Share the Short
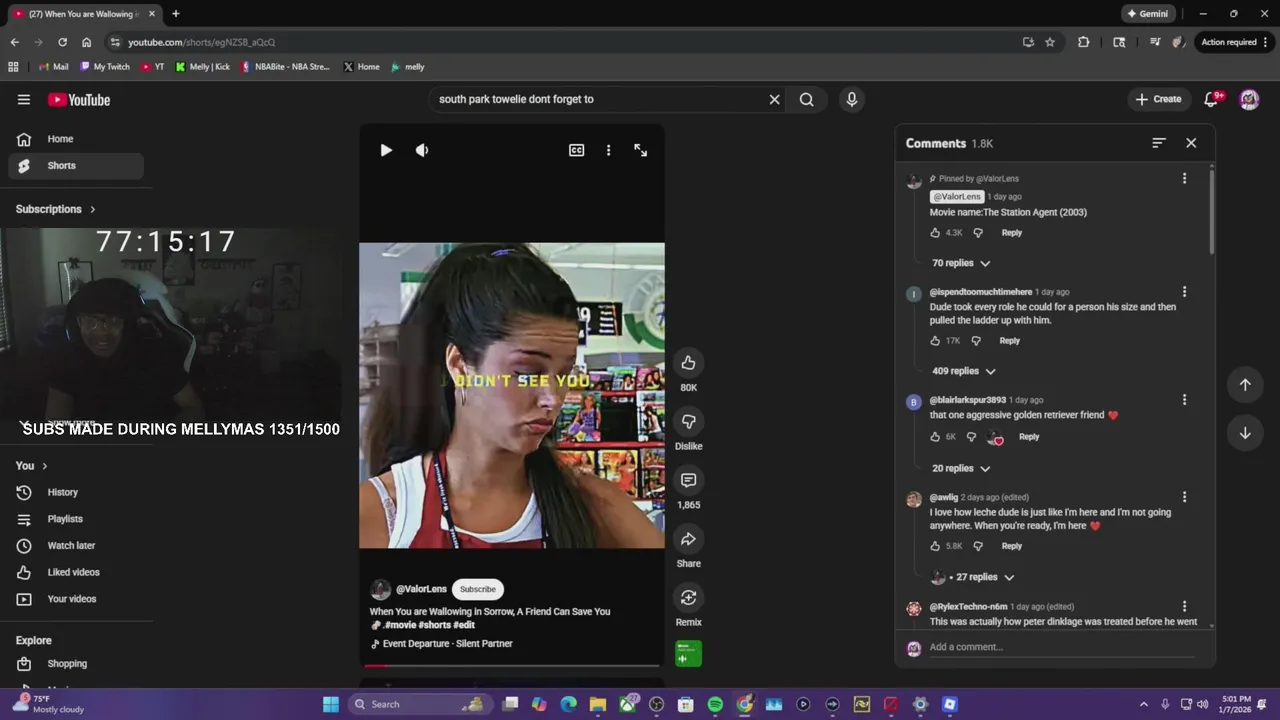The height and width of the screenshot is (720, 1280). [688, 539]
